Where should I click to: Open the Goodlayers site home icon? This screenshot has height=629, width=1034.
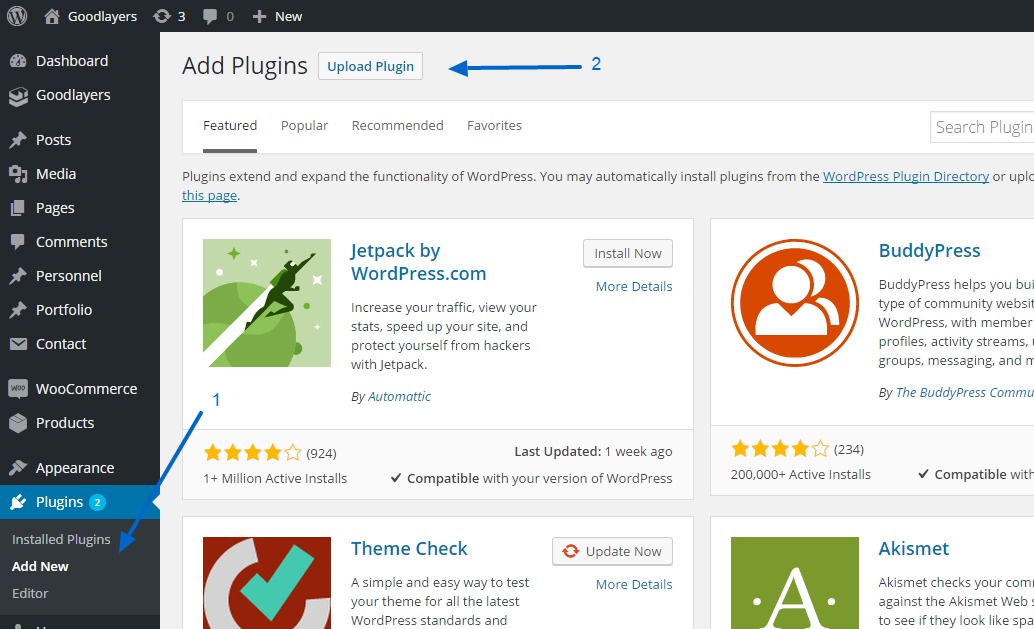53,16
